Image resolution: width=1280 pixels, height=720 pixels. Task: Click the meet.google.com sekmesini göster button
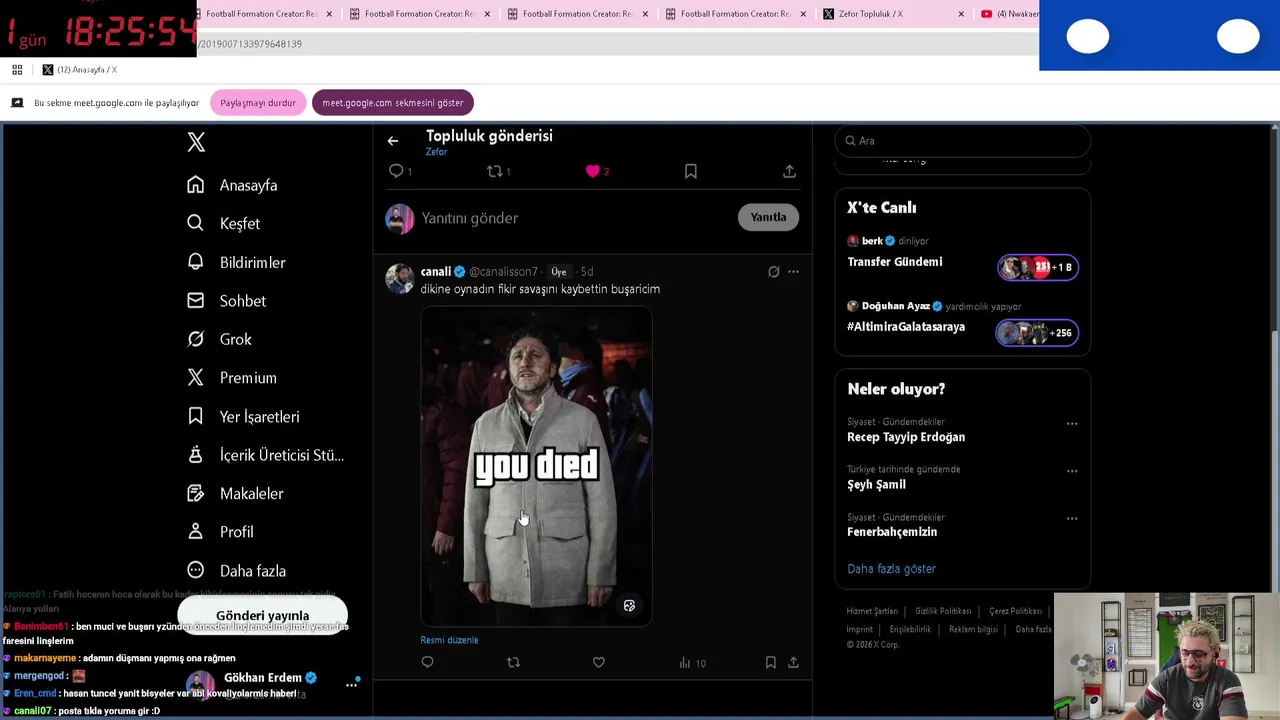(x=393, y=103)
